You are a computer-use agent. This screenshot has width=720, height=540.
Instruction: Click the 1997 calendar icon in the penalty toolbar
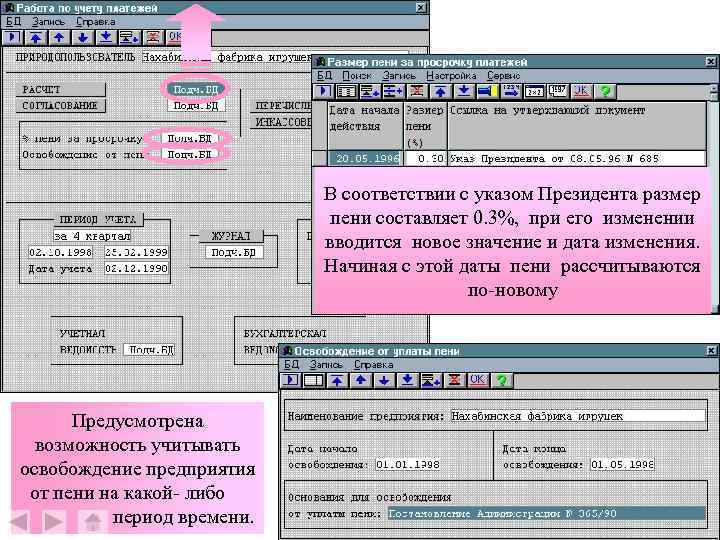(557, 91)
